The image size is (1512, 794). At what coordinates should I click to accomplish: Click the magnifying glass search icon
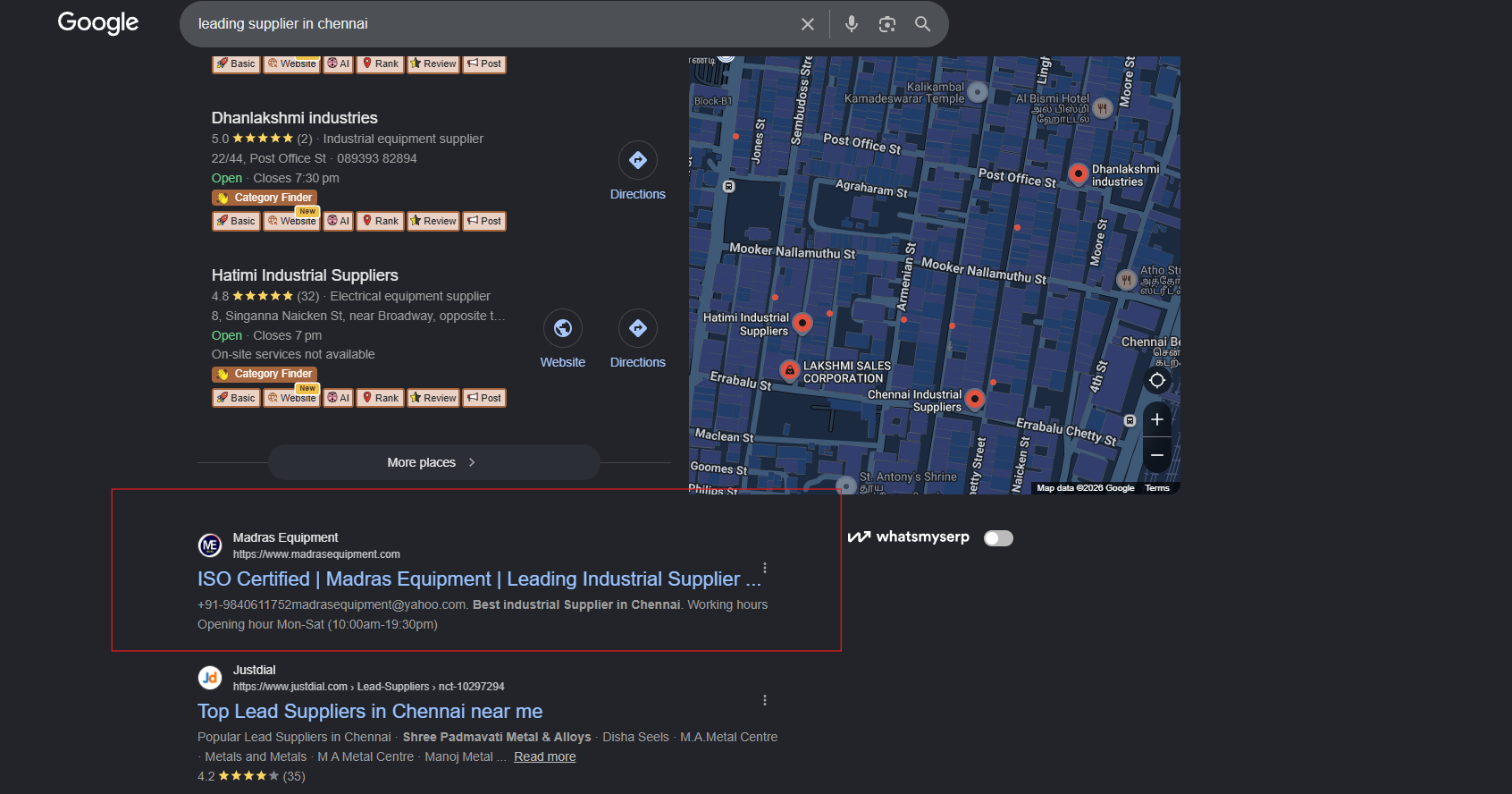[923, 24]
